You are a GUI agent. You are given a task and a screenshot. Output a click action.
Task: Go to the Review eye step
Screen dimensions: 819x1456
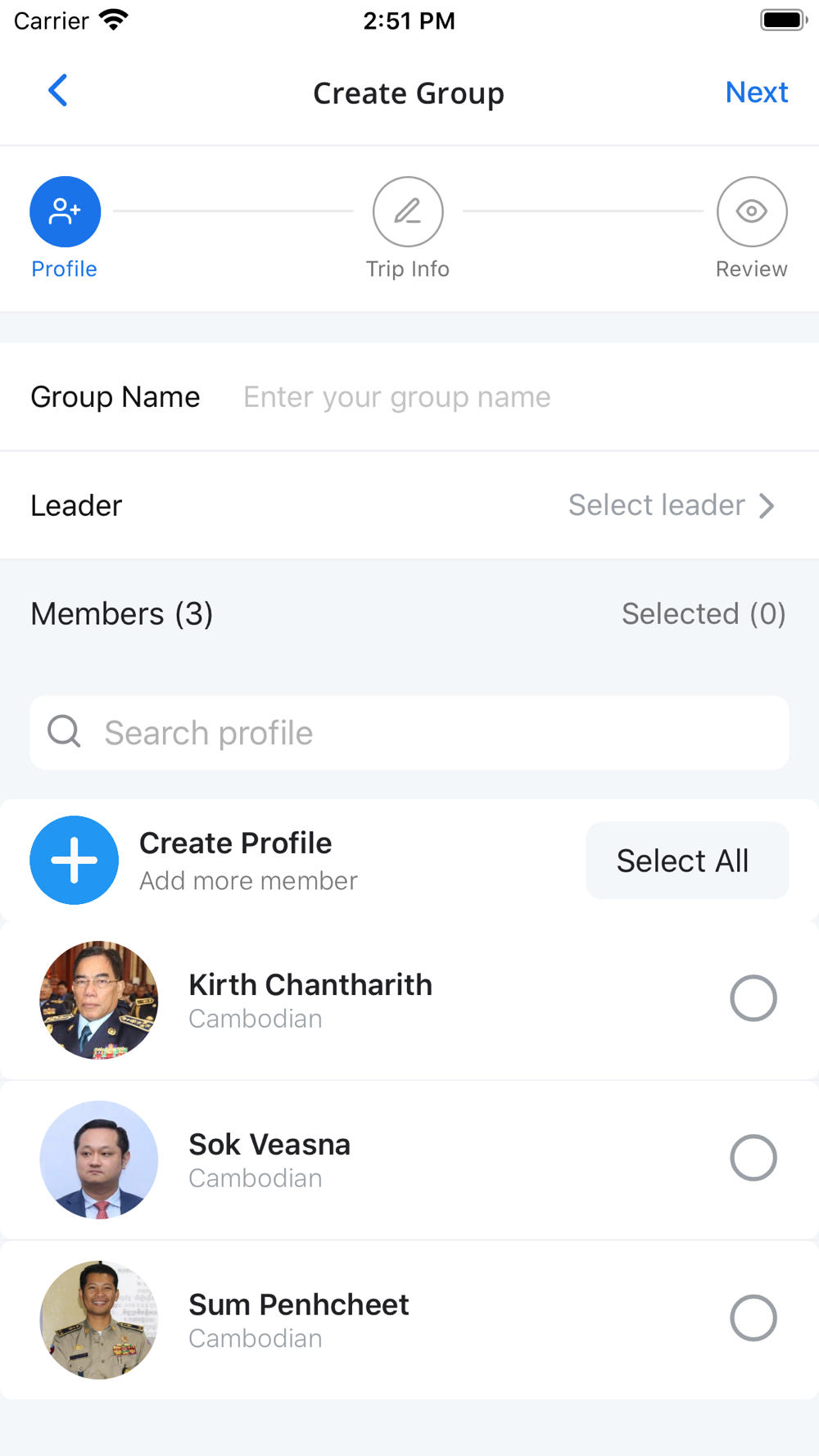[x=752, y=211]
